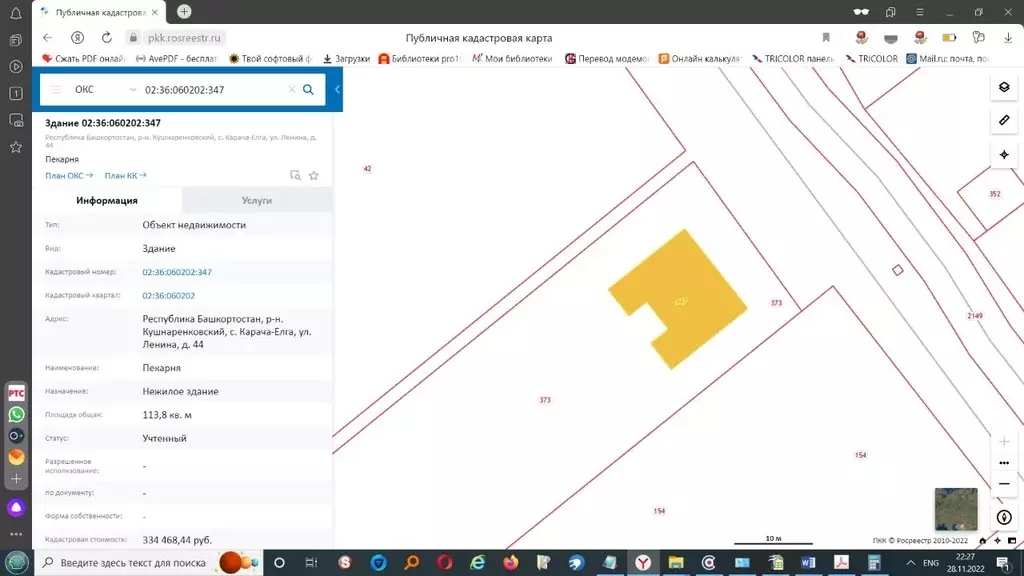Open the hamburger menu in search bar
This screenshot has width=1024, height=576.
tap(56, 90)
